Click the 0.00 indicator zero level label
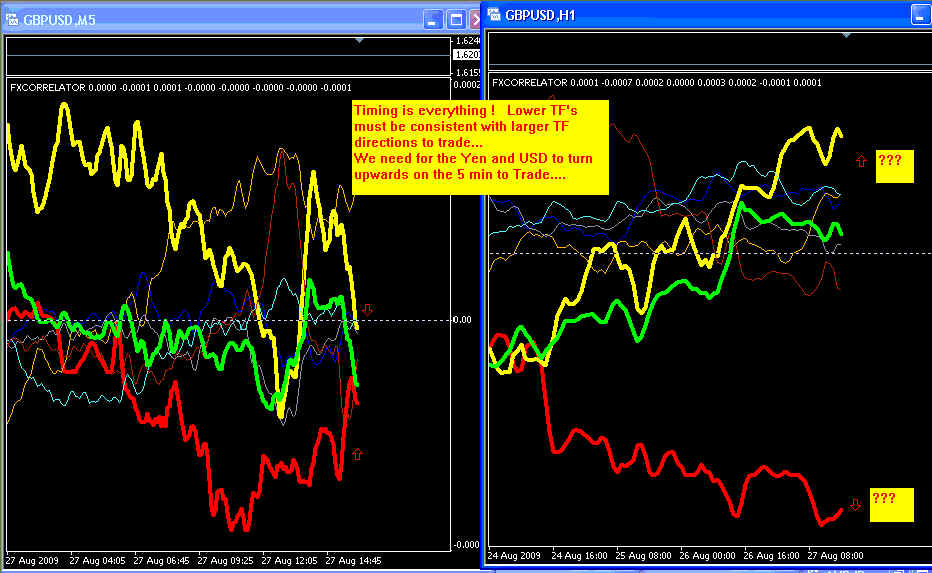 462,320
